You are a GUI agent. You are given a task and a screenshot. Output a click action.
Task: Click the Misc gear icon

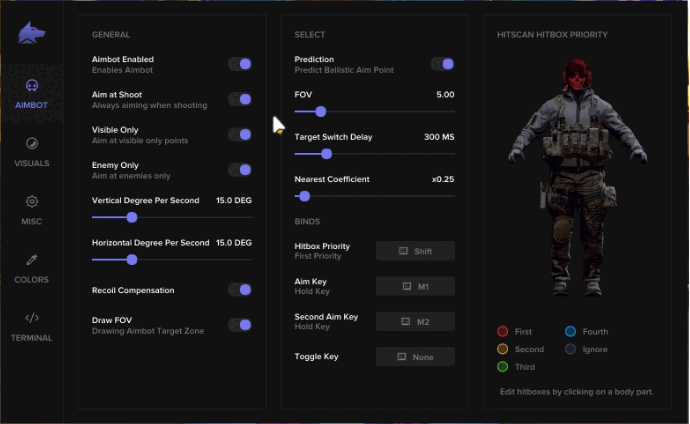pyautogui.click(x=32, y=201)
